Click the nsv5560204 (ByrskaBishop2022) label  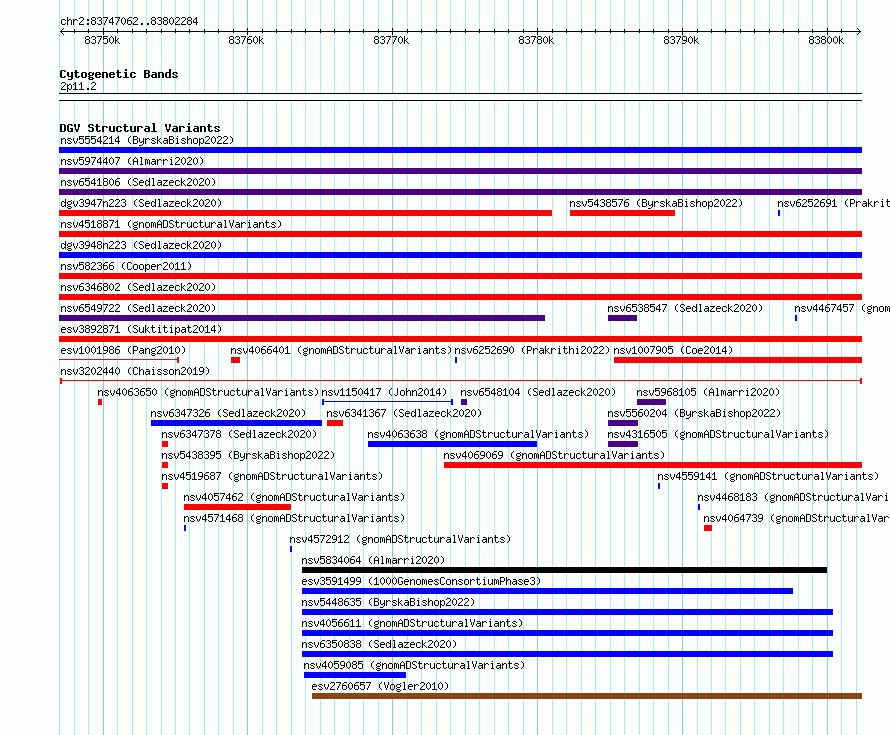694,413
